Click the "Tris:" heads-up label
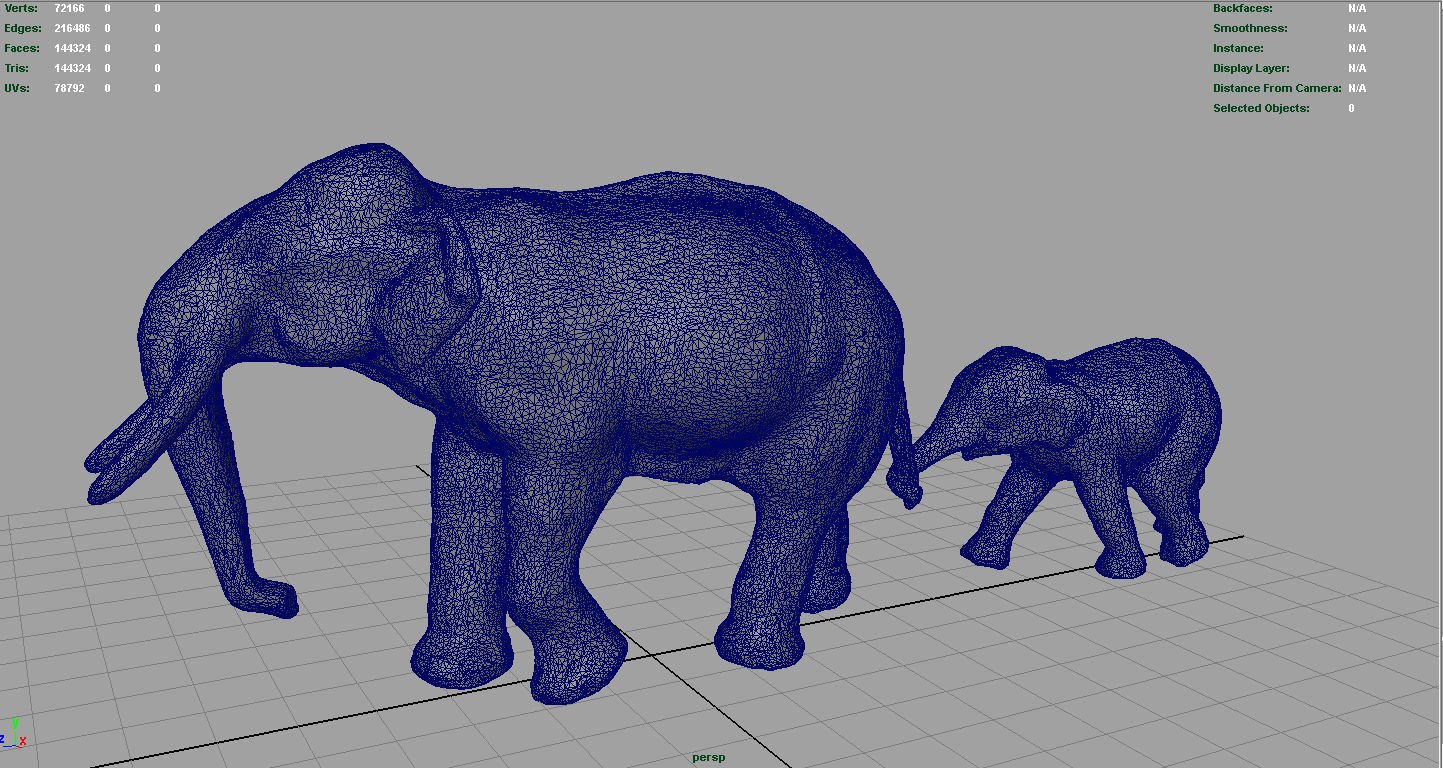 pyautogui.click(x=17, y=68)
